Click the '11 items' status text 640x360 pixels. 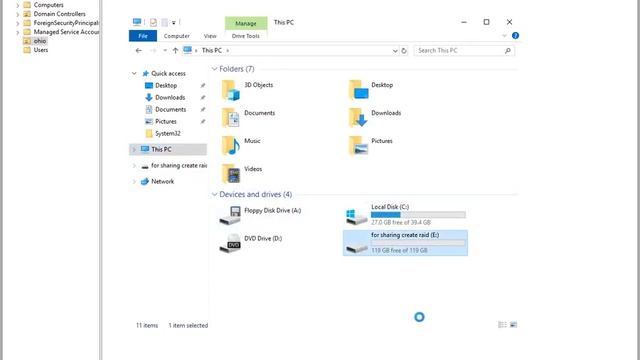pyautogui.click(x=147, y=326)
